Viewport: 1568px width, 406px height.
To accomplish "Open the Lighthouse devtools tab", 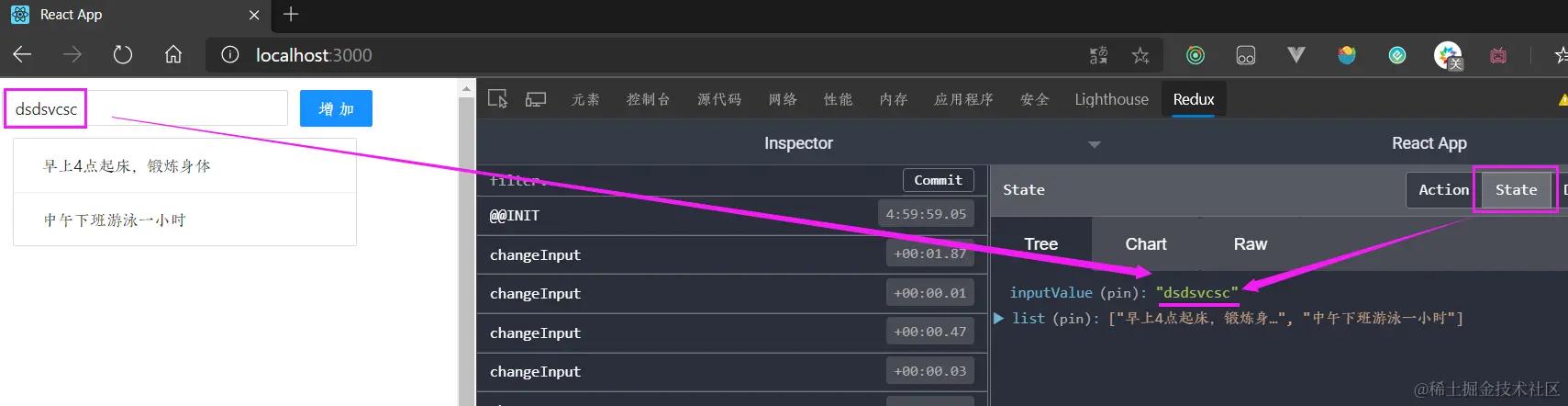I will click(1111, 99).
